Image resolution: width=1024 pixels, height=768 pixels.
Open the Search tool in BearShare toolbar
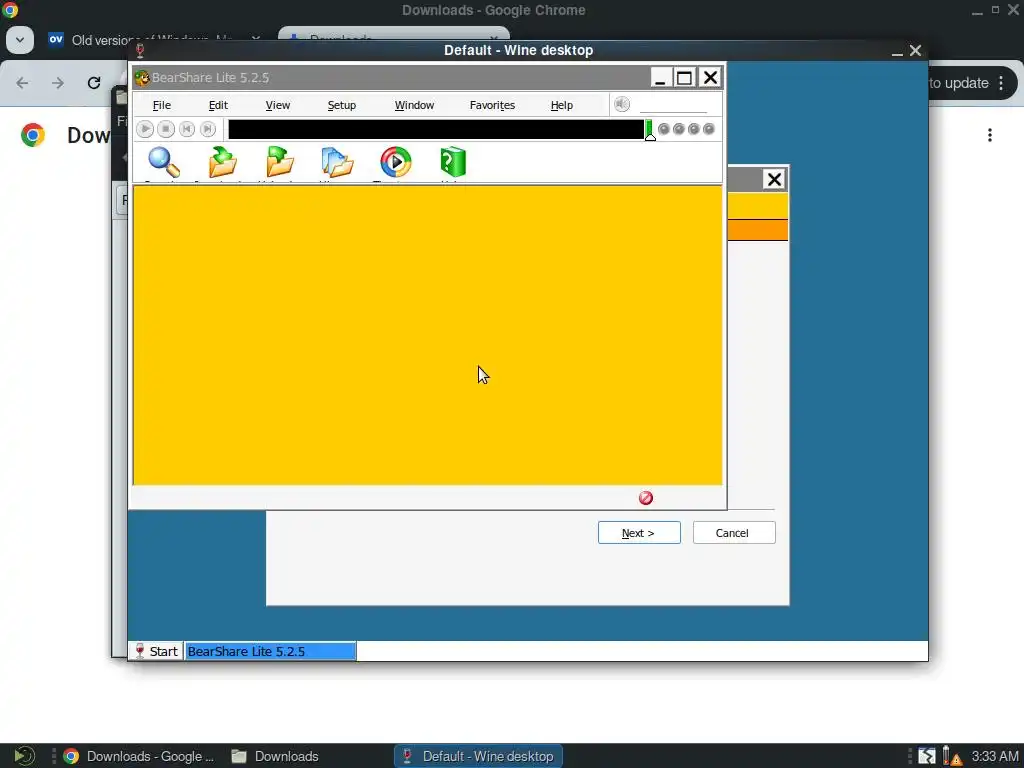tap(163, 162)
